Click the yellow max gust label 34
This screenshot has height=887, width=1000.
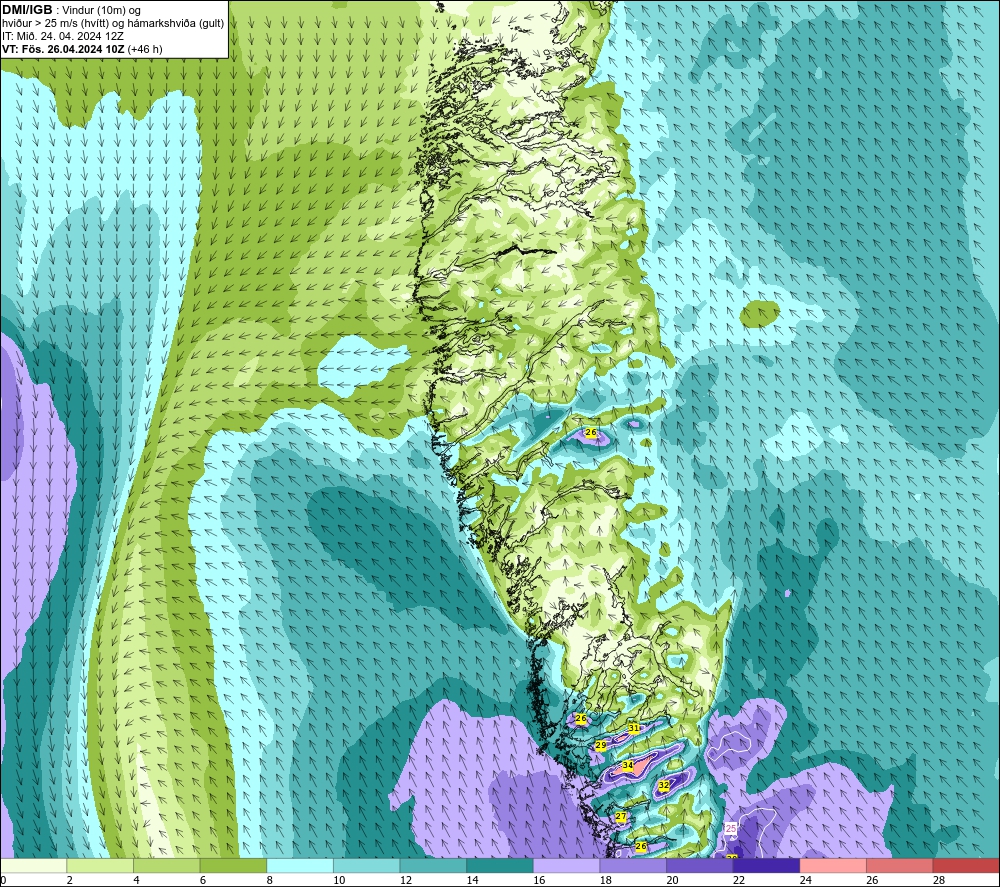(628, 765)
